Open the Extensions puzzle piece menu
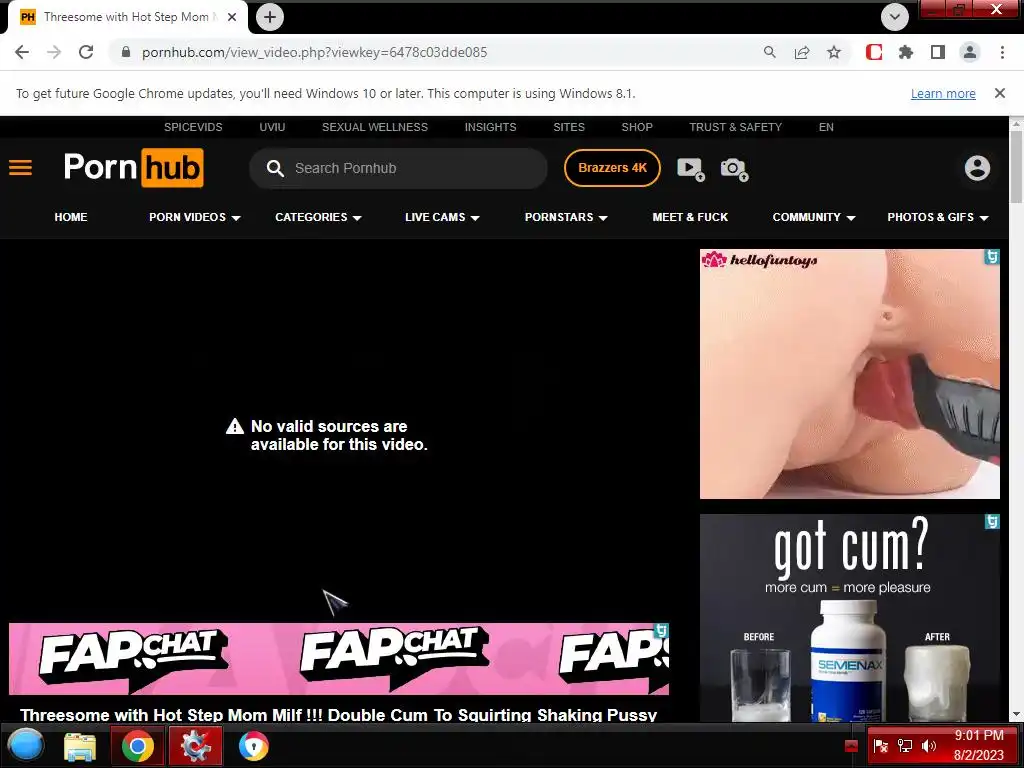 tap(906, 52)
